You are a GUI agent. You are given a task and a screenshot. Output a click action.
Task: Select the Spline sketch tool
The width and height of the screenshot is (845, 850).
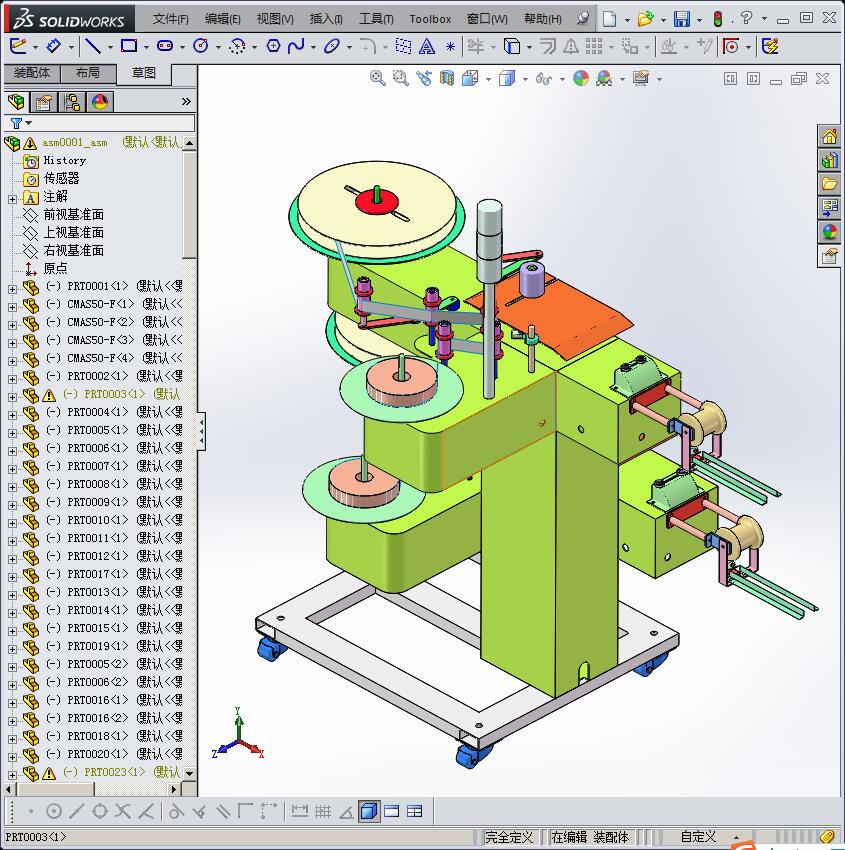coord(296,46)
